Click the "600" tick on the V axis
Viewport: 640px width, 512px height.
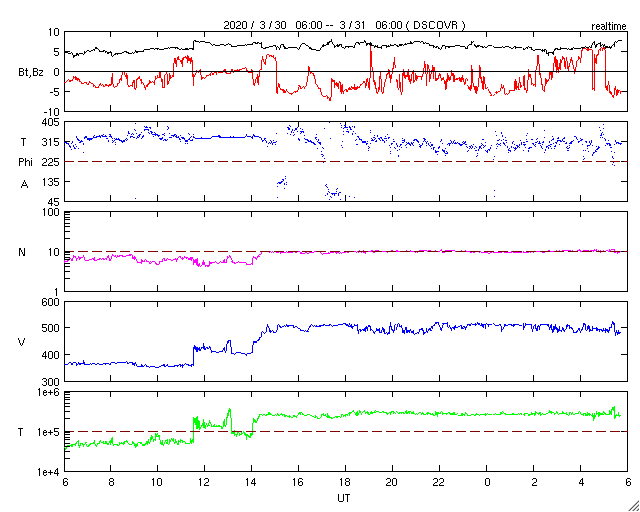point(51,302)
